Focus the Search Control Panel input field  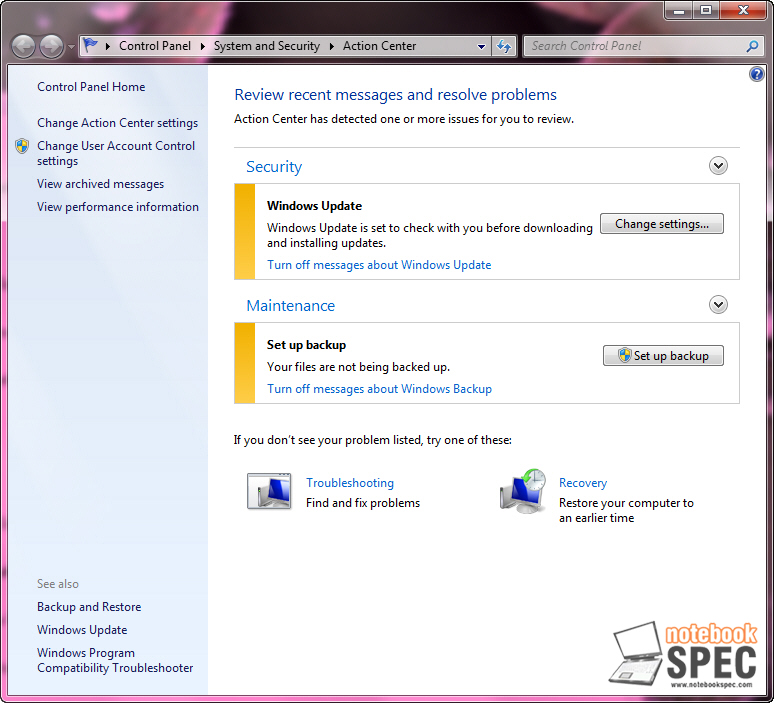tap(635, 46)
